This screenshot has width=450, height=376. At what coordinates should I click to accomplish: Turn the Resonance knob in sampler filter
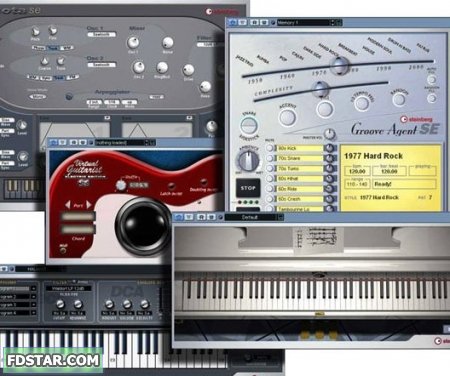pos(78,304)
